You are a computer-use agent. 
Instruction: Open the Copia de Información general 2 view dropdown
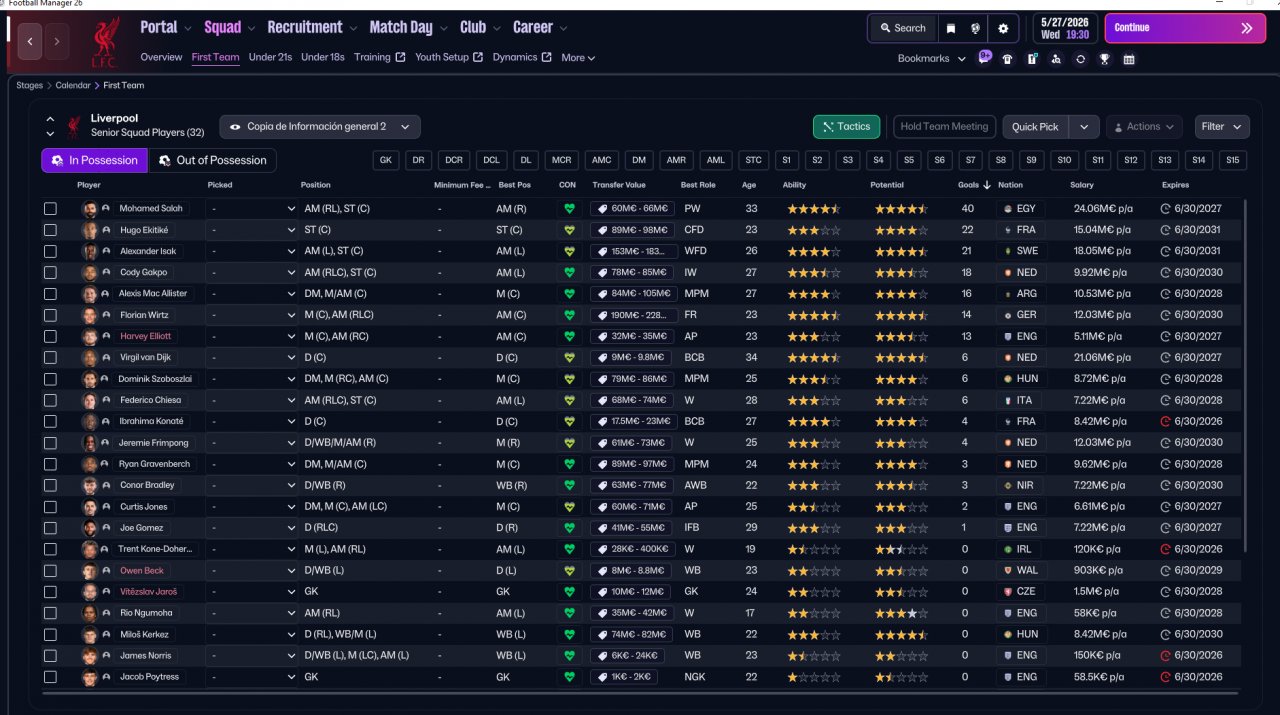pos(320,127)
